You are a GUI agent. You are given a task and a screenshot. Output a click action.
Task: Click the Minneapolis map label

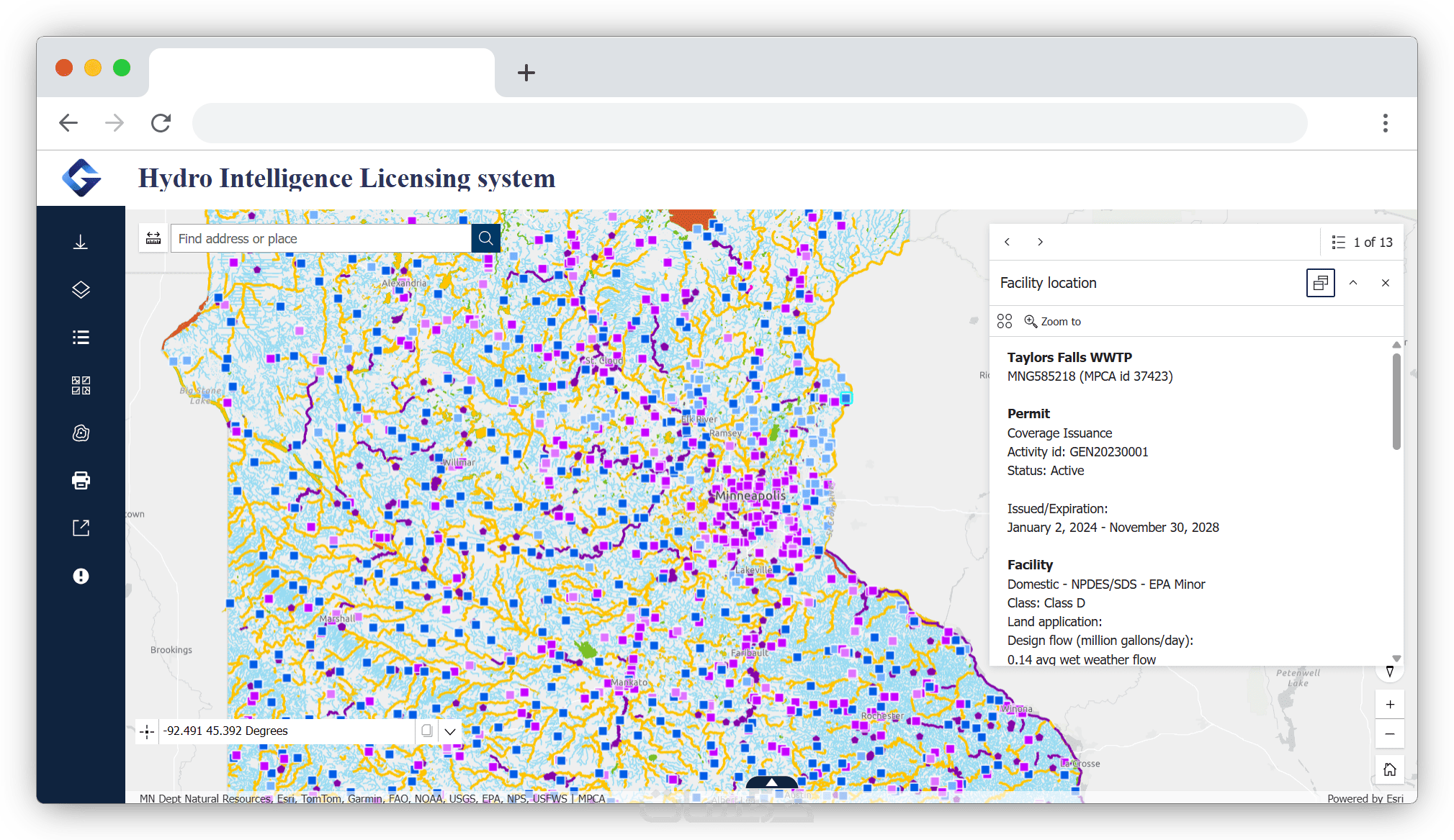click(x=750, y=496)
